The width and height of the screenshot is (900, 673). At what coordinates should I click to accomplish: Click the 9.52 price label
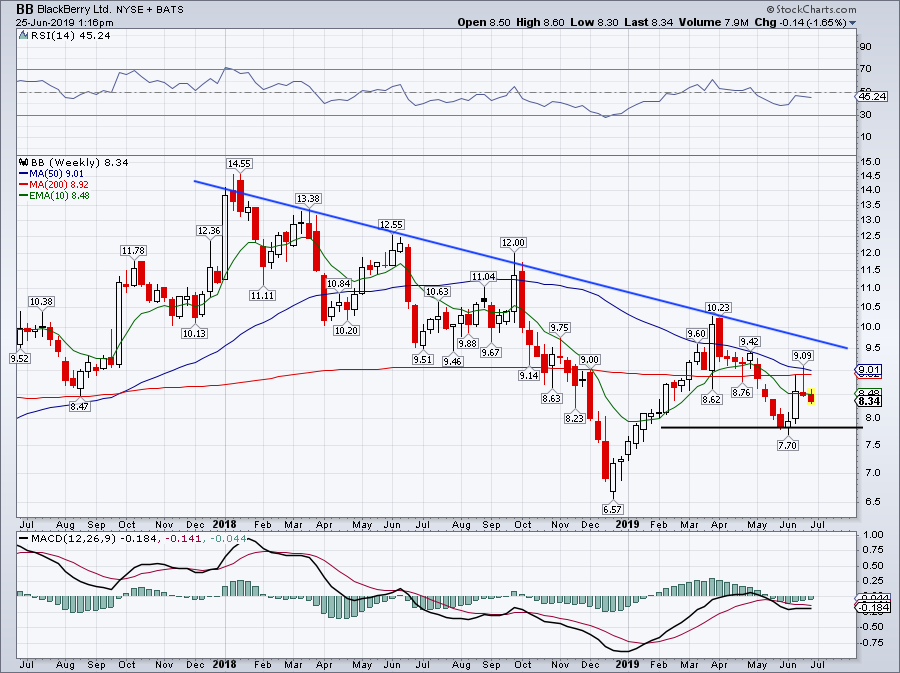click(x=20, y=359)
